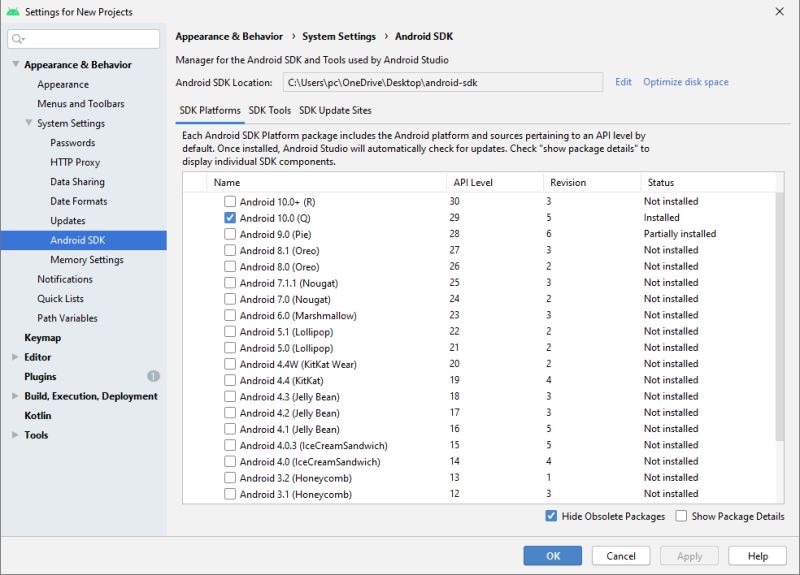Viewport: 800px width, 575px height.
Task: Check the Android 9.0 (Pie) checkbox
Action: (230, 234)
